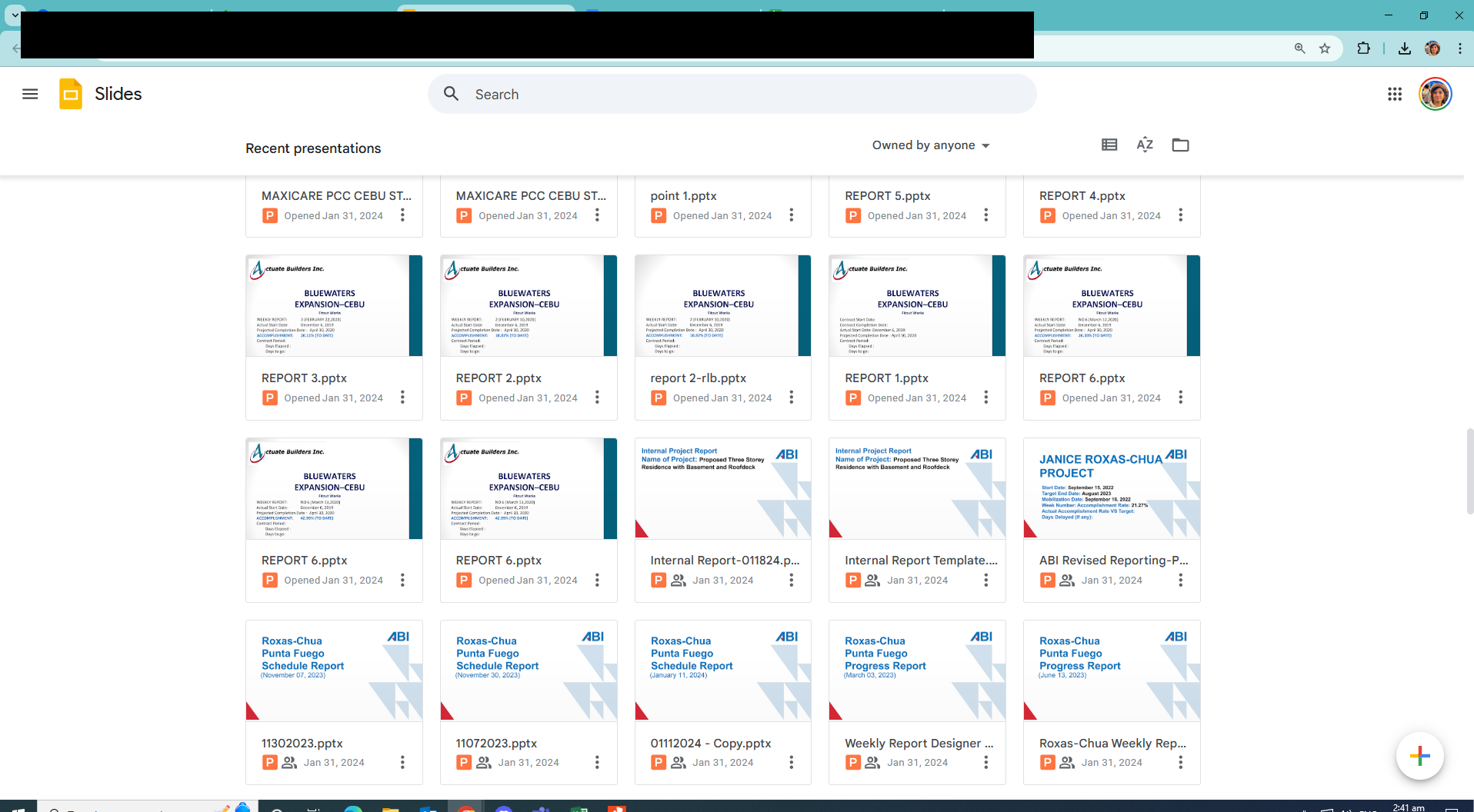Open the June 13, 2023 Progress Report thumbnail

tap(1112, 671)
